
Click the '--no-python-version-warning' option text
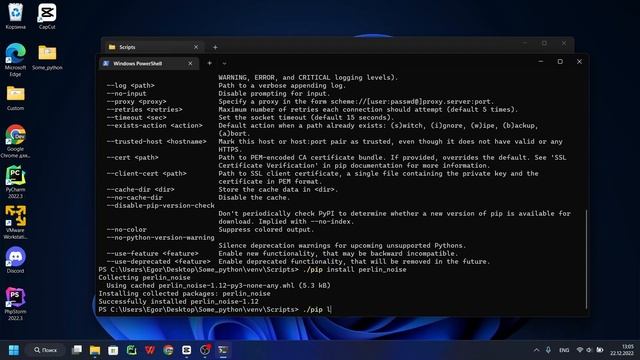point(160,238)
